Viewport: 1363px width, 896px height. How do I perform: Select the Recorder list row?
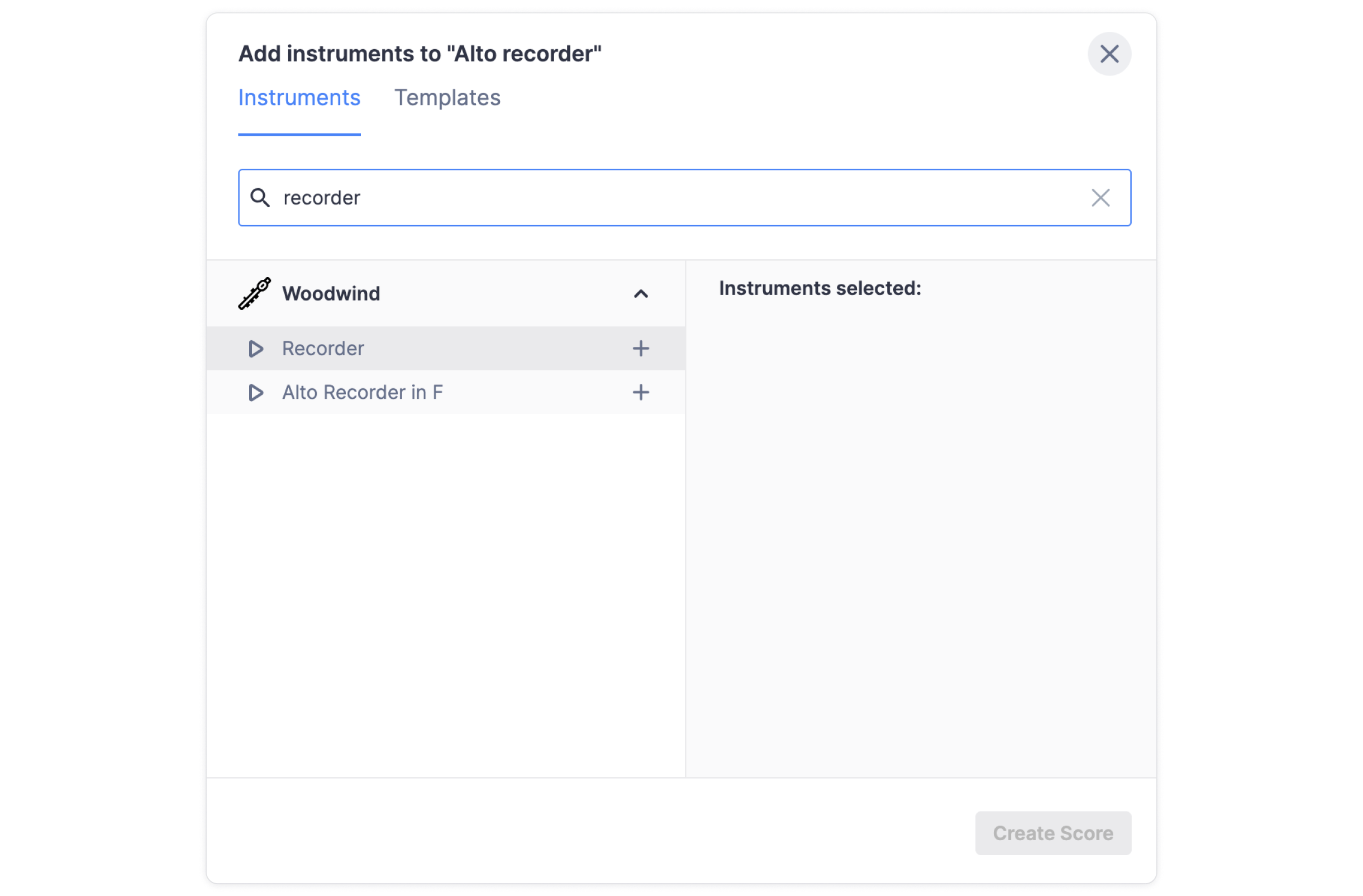point(446,348)
